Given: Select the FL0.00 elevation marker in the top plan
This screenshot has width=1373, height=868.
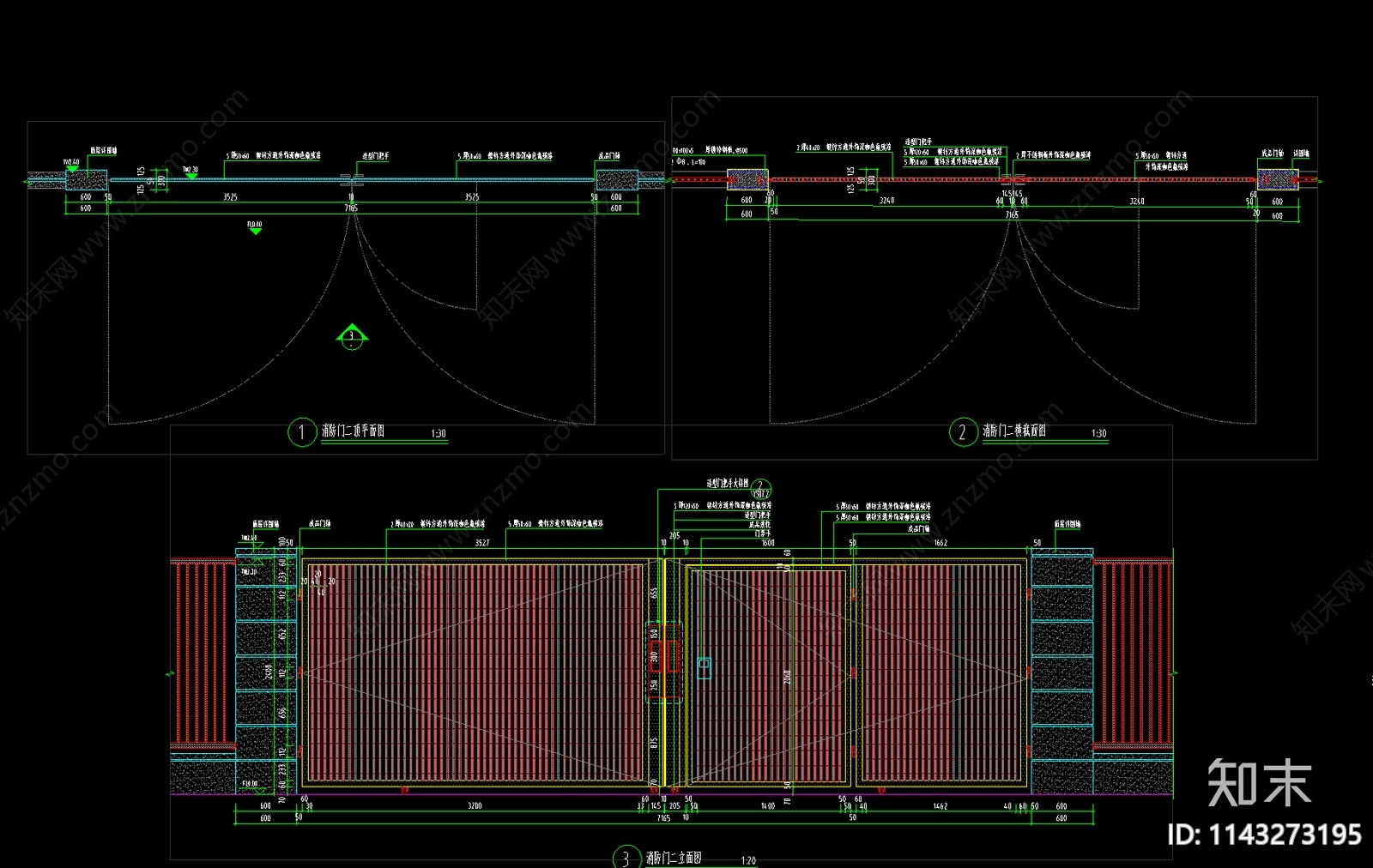Looking at the screenshot, I should [255, 227].
